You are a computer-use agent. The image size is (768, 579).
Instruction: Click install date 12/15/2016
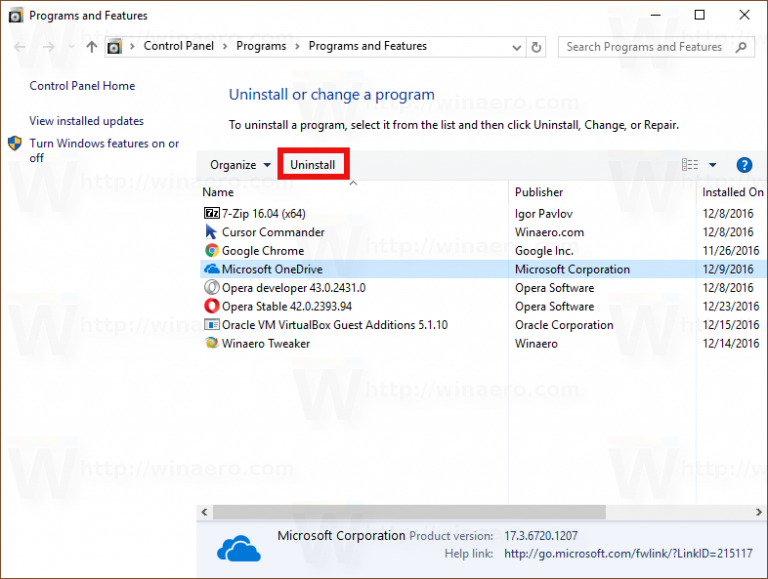[731, 325]
